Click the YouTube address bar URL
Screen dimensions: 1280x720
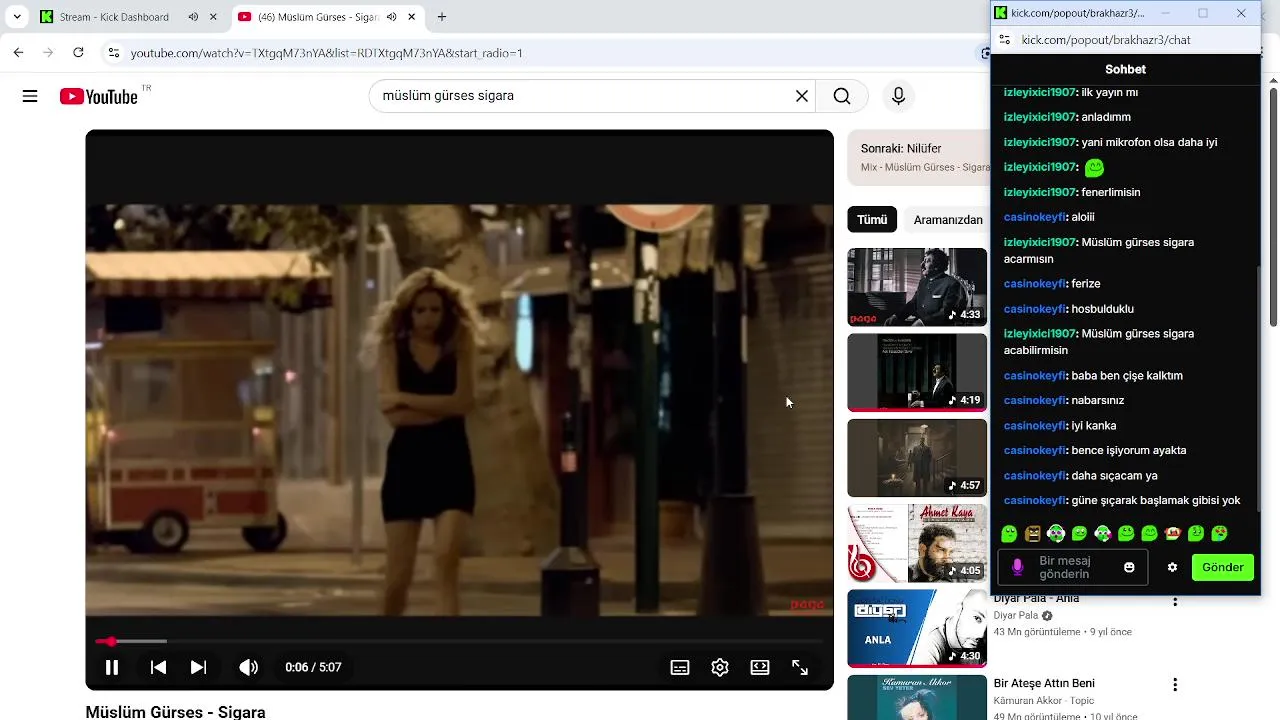(327, 53)
